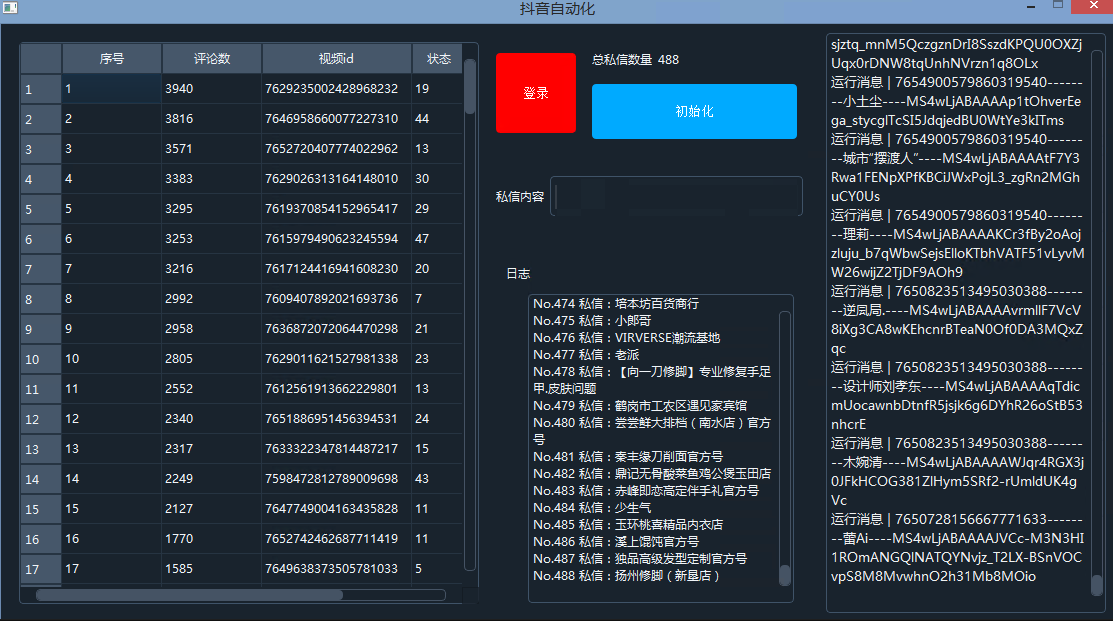Image resolution: width=1113 pixels, height=621 pixels.
Task: Focus the 私信内容 message input field
Action: click(676, 196)
